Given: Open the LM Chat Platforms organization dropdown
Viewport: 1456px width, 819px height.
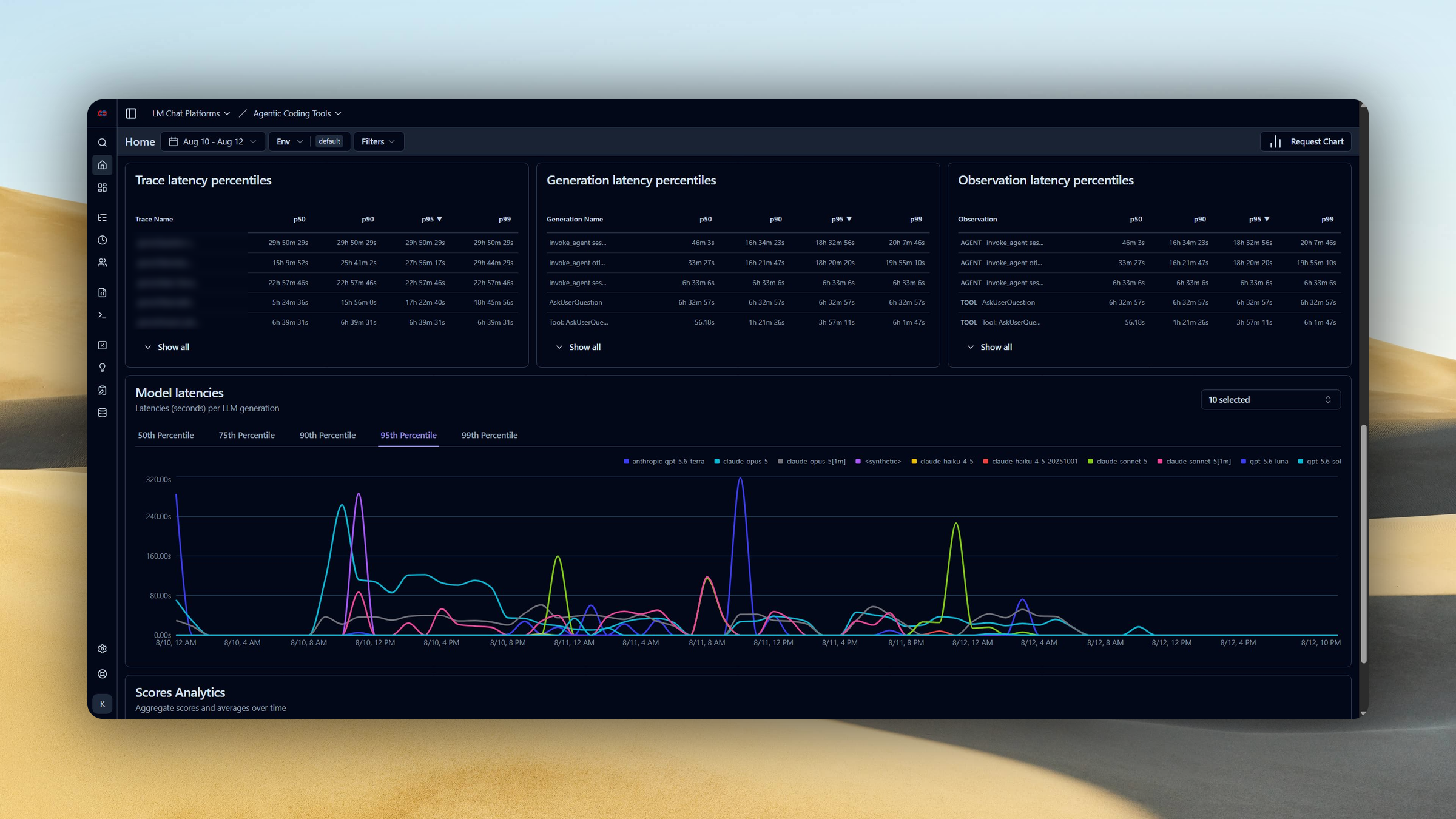Looking at the screenshot, I should click(190, 113).
